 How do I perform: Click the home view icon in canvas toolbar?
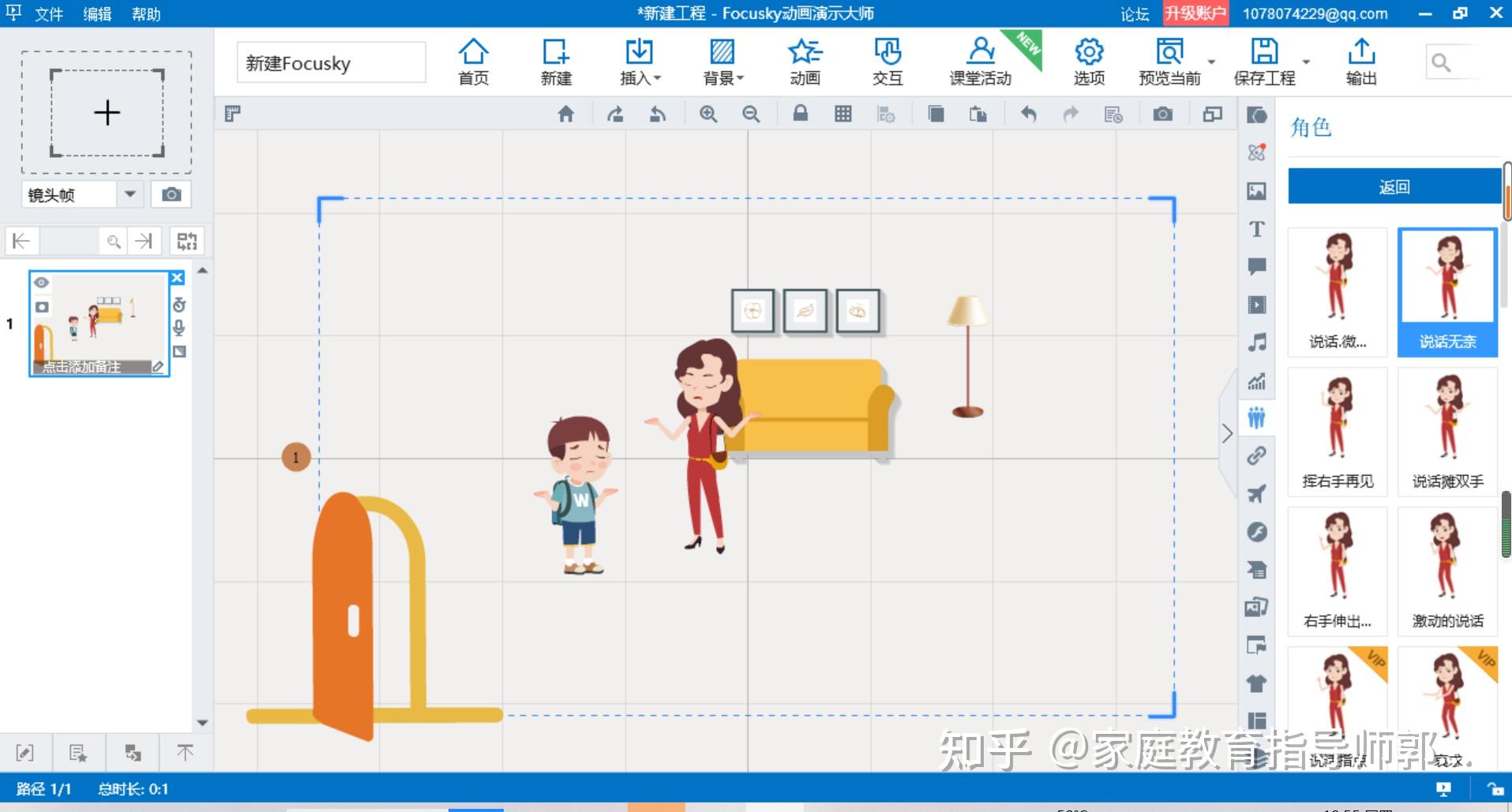tap(565, 114)
